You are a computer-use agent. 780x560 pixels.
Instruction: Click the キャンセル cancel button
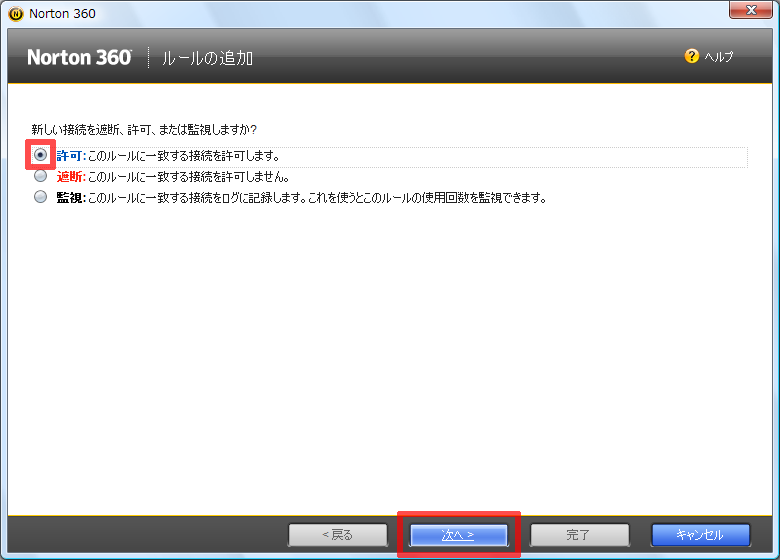700,535
